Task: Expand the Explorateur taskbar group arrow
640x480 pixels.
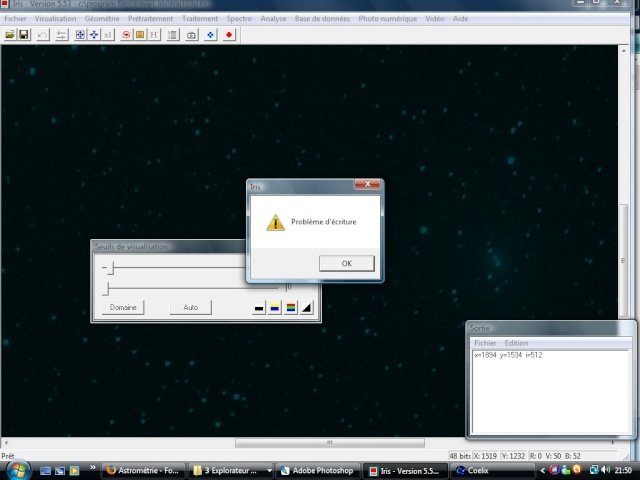Action: pos(269,471)
